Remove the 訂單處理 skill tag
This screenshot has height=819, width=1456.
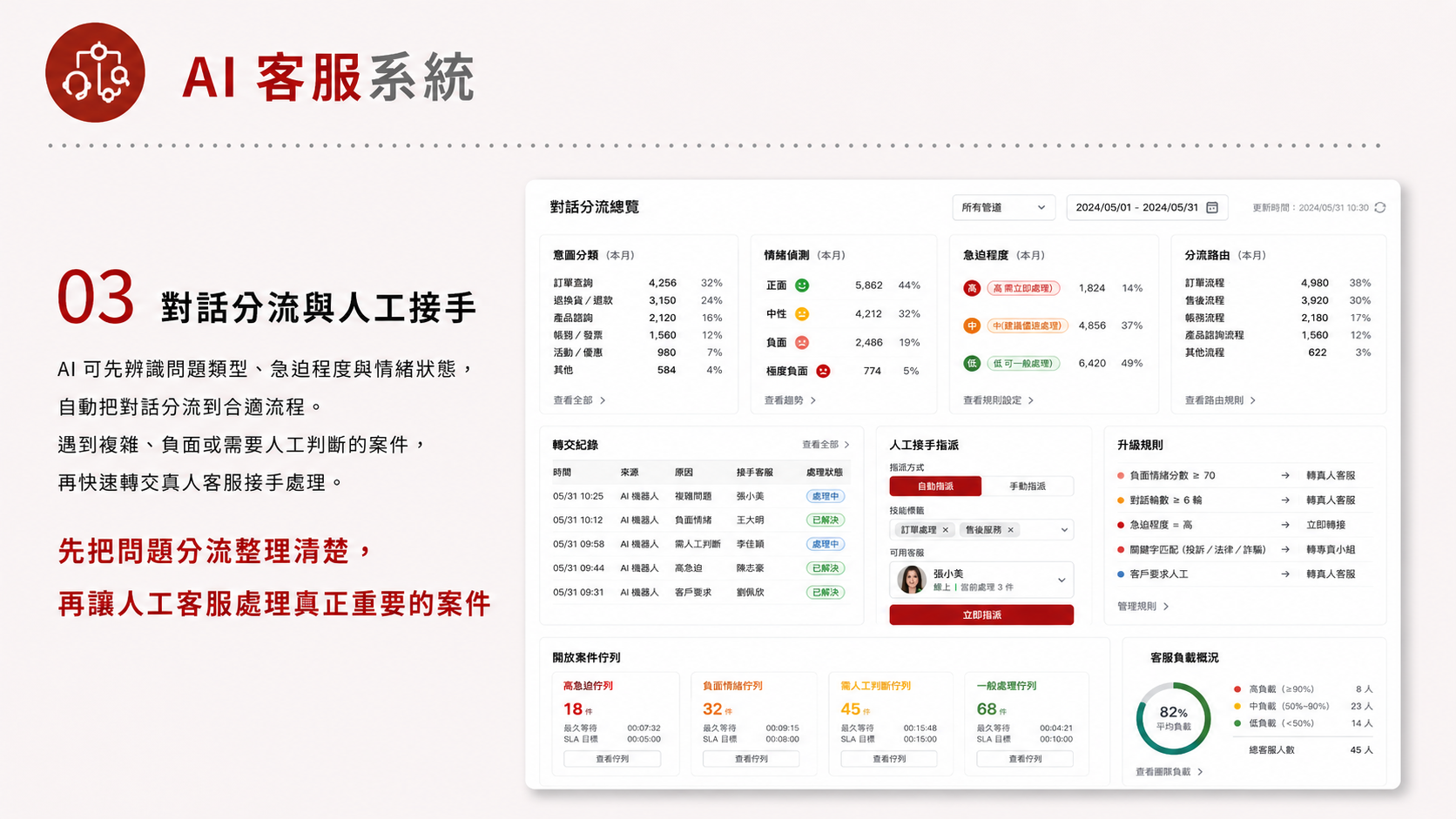coord(946,530)
